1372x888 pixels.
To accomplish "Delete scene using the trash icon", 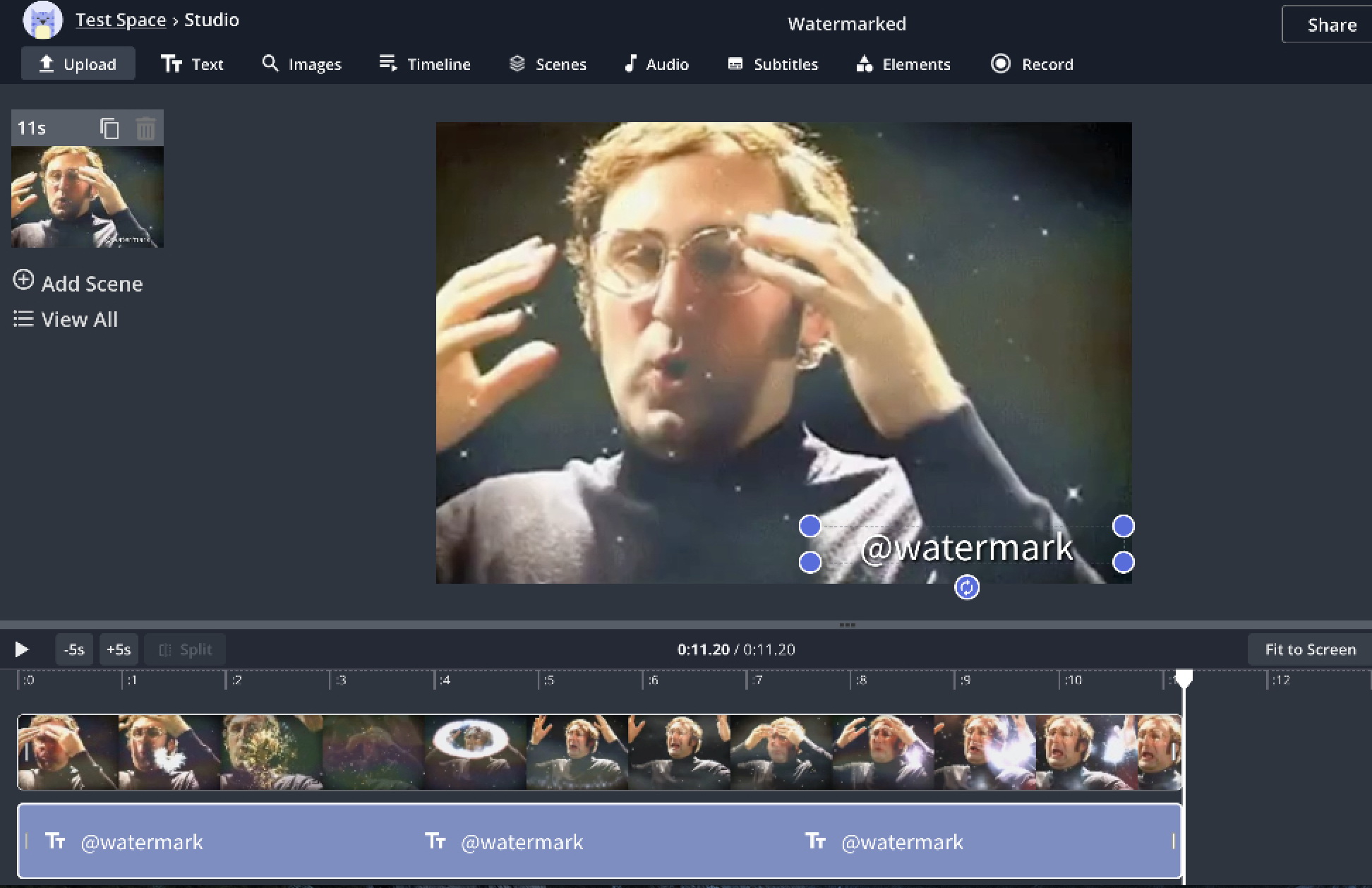I will [x=145, y=128].
